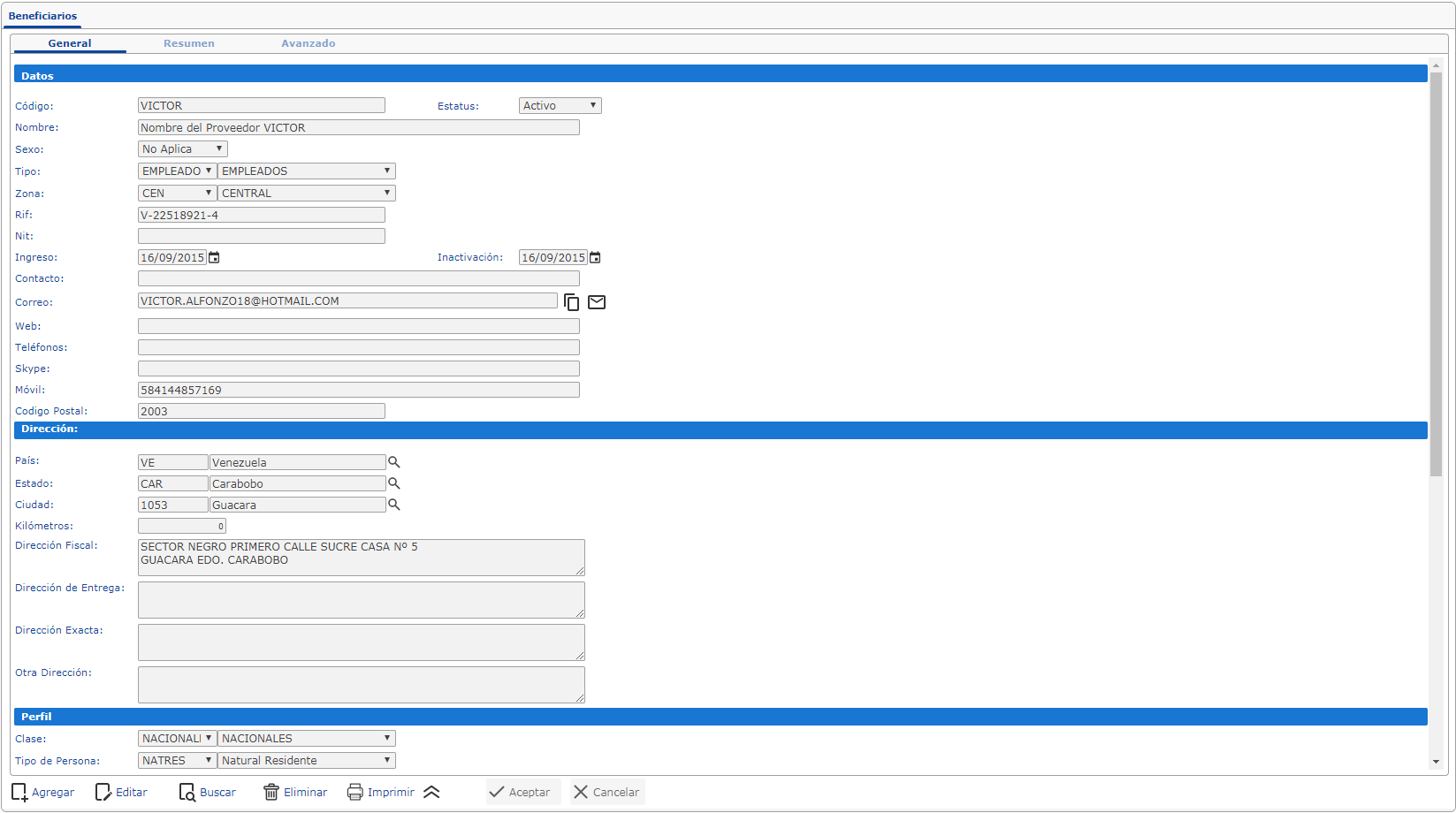This screenshot has width=1456, height=813.
Task: Click the Otra Dirección text area
Action: click(362, 685)
